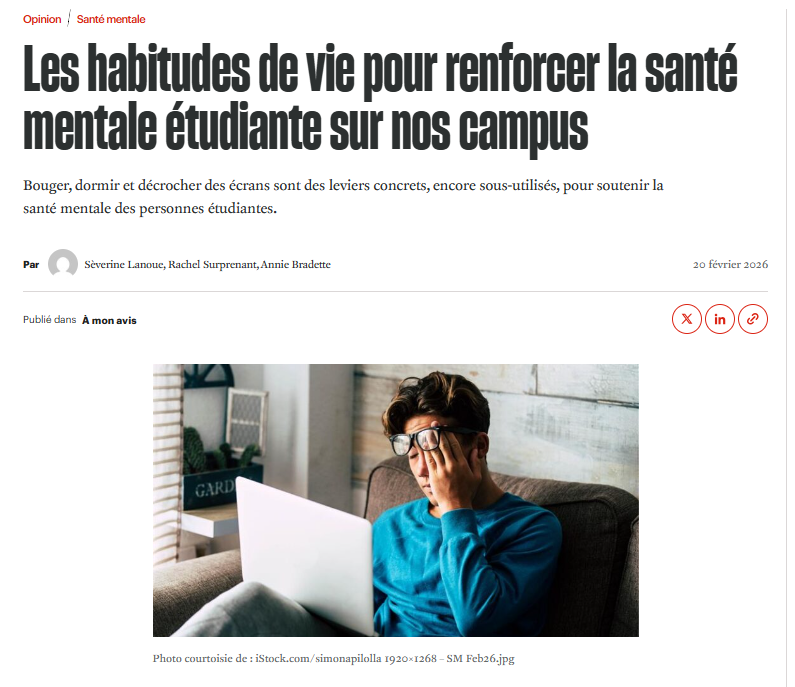Screen dimensions: 795x687
Task: Click the 20 février 2026 date
Action: (731, 264)
